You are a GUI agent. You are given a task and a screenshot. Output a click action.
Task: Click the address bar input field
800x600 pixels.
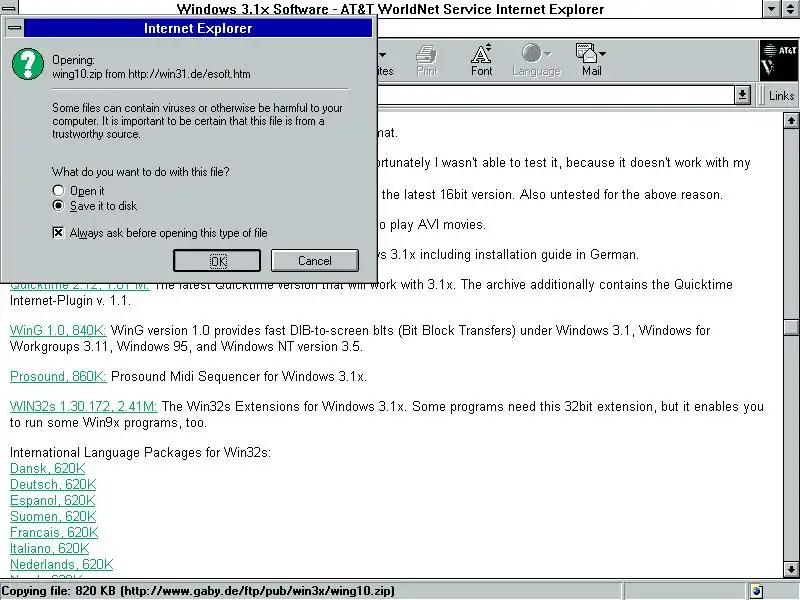[556, 95]
